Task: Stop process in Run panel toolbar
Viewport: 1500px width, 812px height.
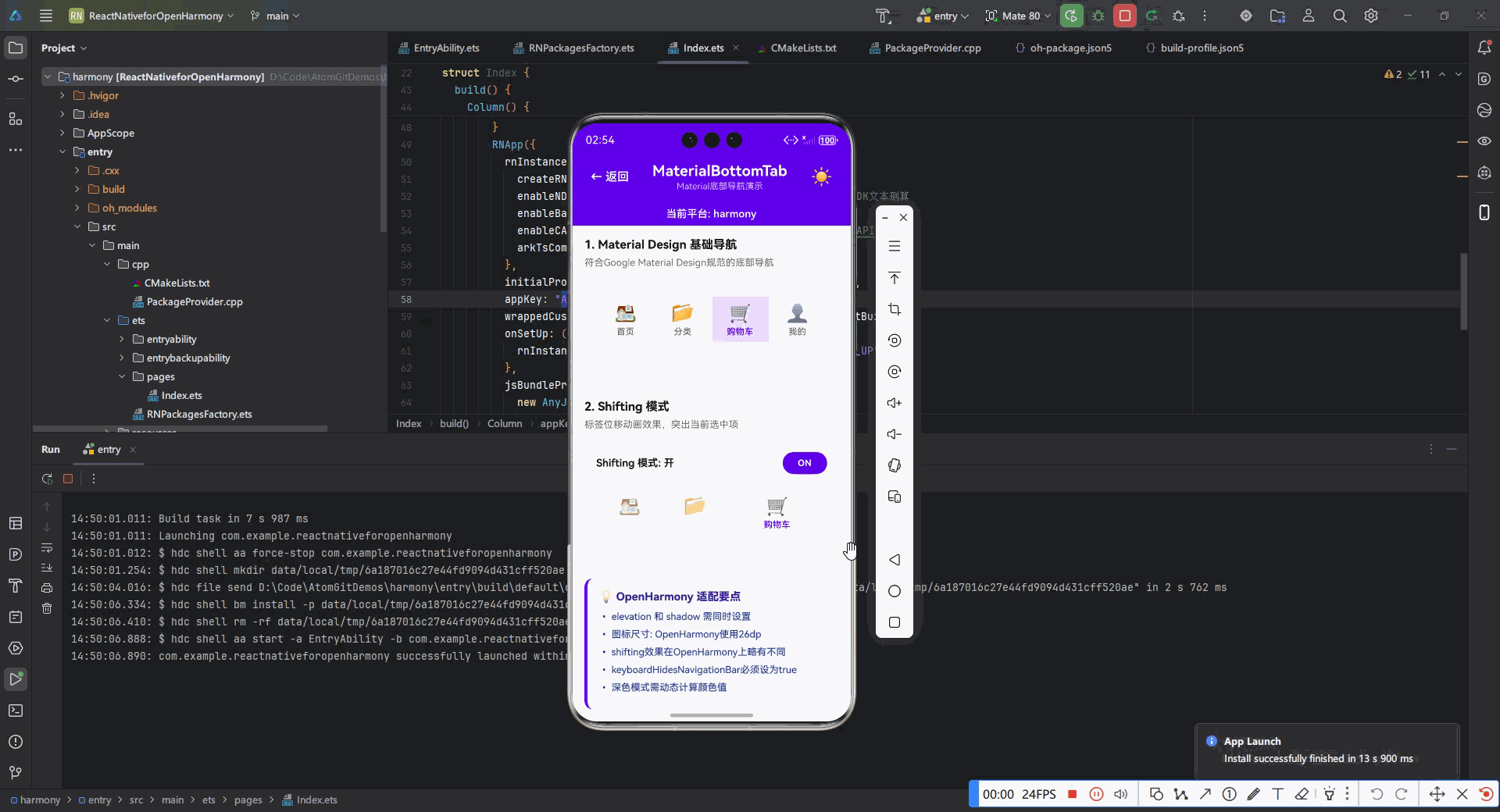Action: tap(68, 479)
